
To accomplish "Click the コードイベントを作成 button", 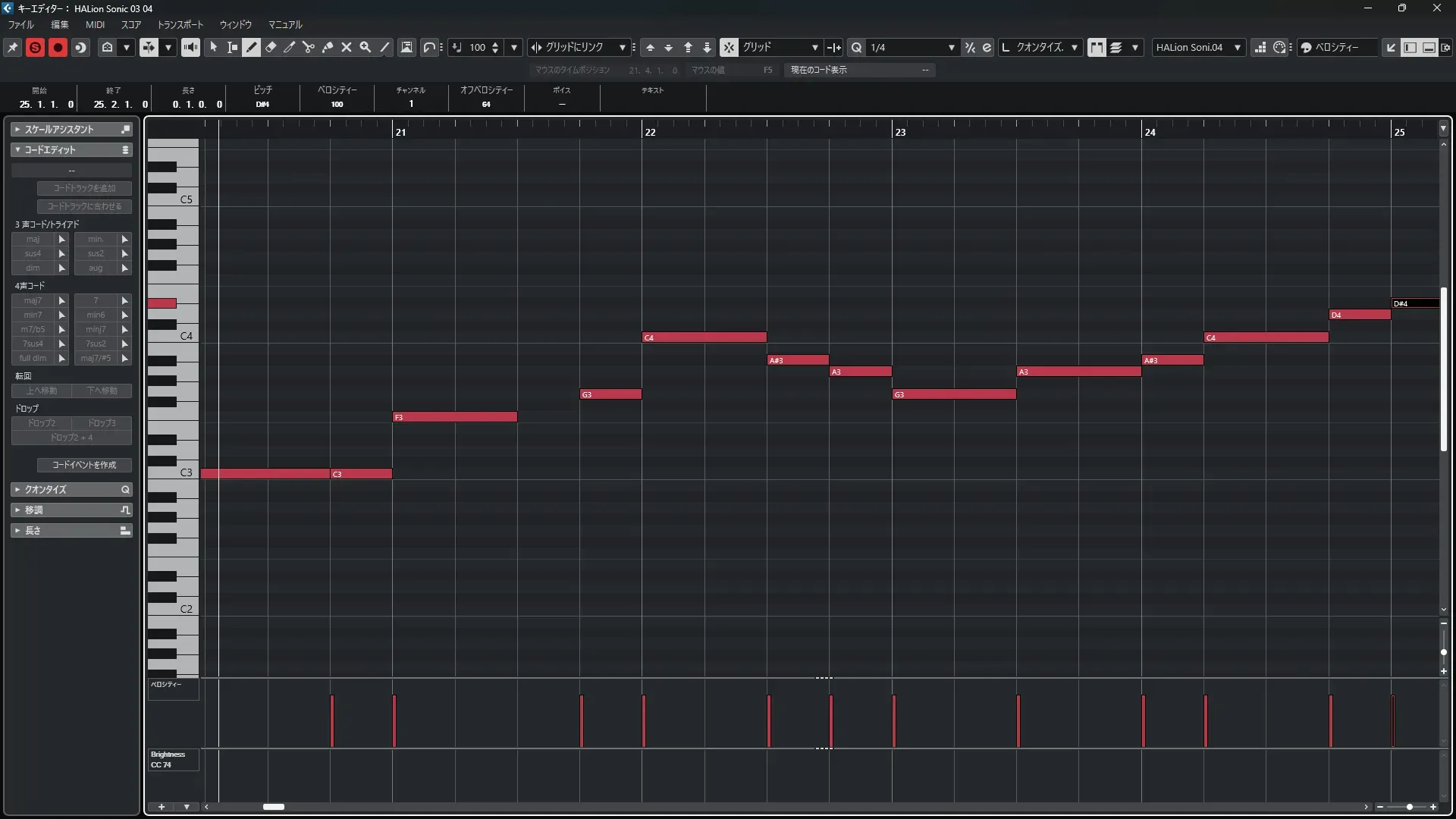I will [84, 465].
